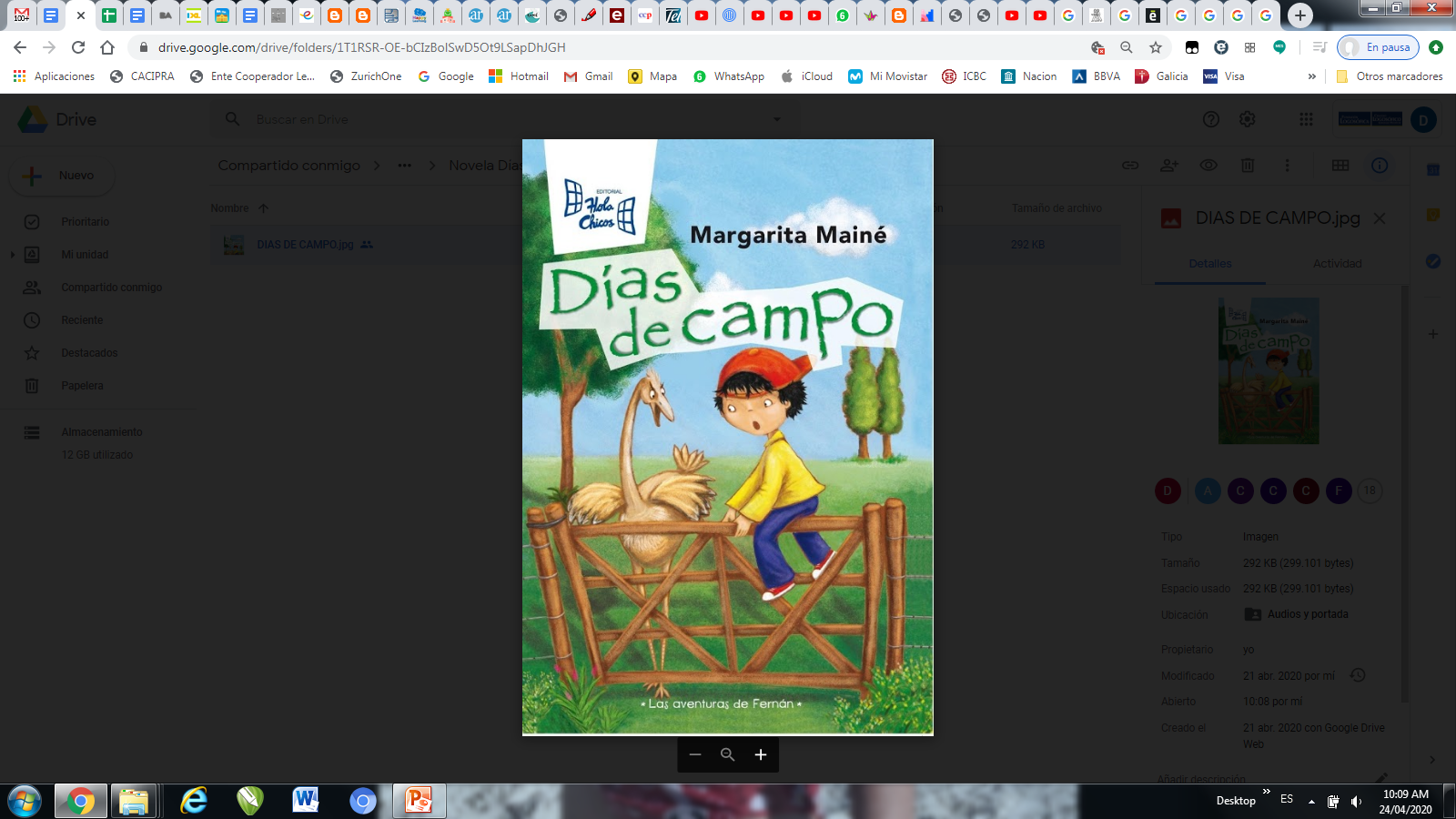Toggle grid view layout in Drive
1456x819 pixels.
coord(1340,166)
